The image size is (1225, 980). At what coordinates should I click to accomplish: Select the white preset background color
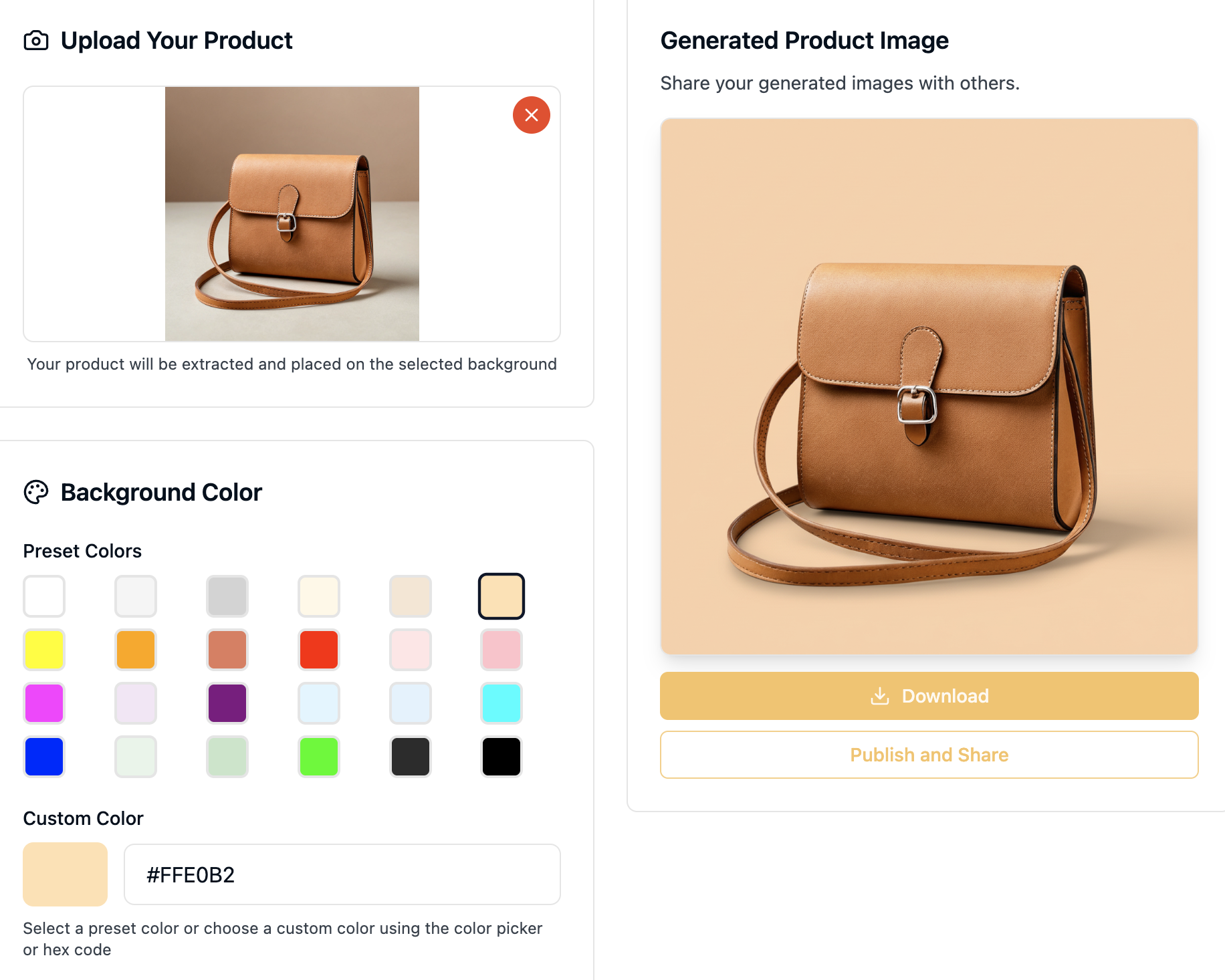tap(43, 596)
